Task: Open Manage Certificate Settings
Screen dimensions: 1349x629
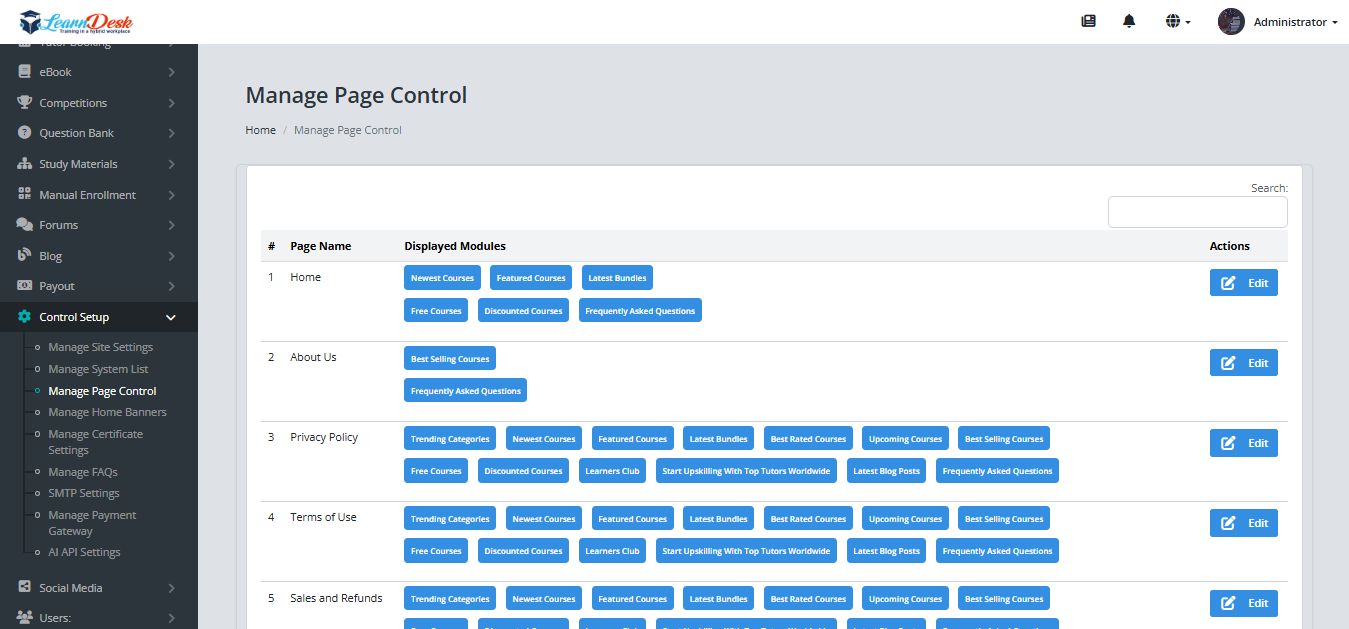Action: (x=96, y=442)
